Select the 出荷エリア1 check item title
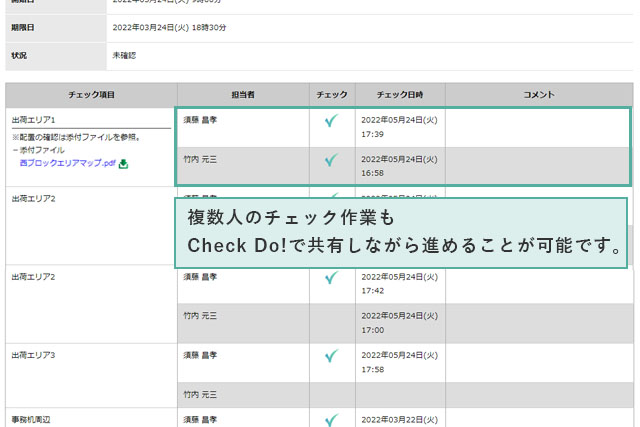This screenshot has height=427, width=640. click(33, 120)
